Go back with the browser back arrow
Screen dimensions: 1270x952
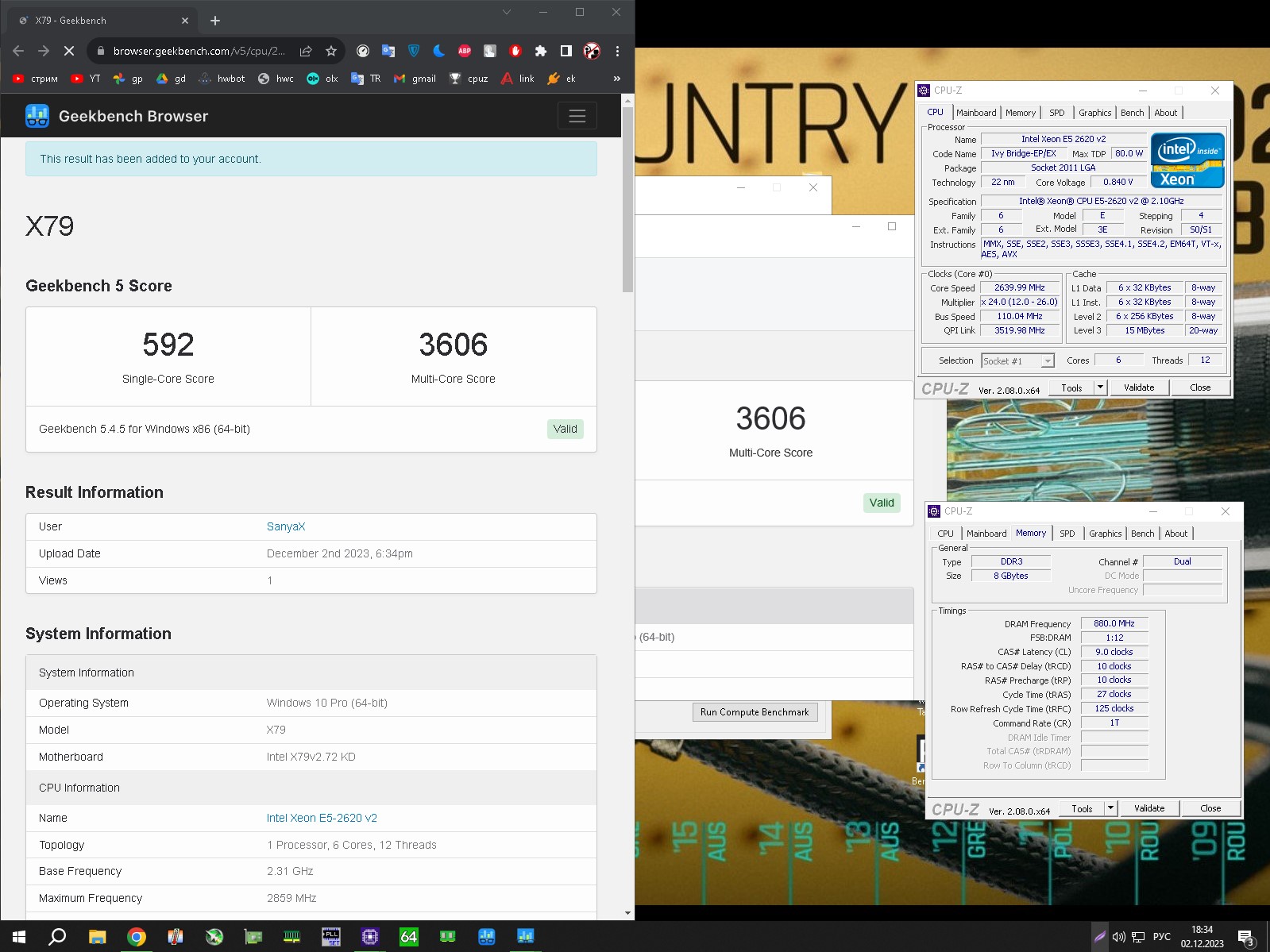(18, 51)
